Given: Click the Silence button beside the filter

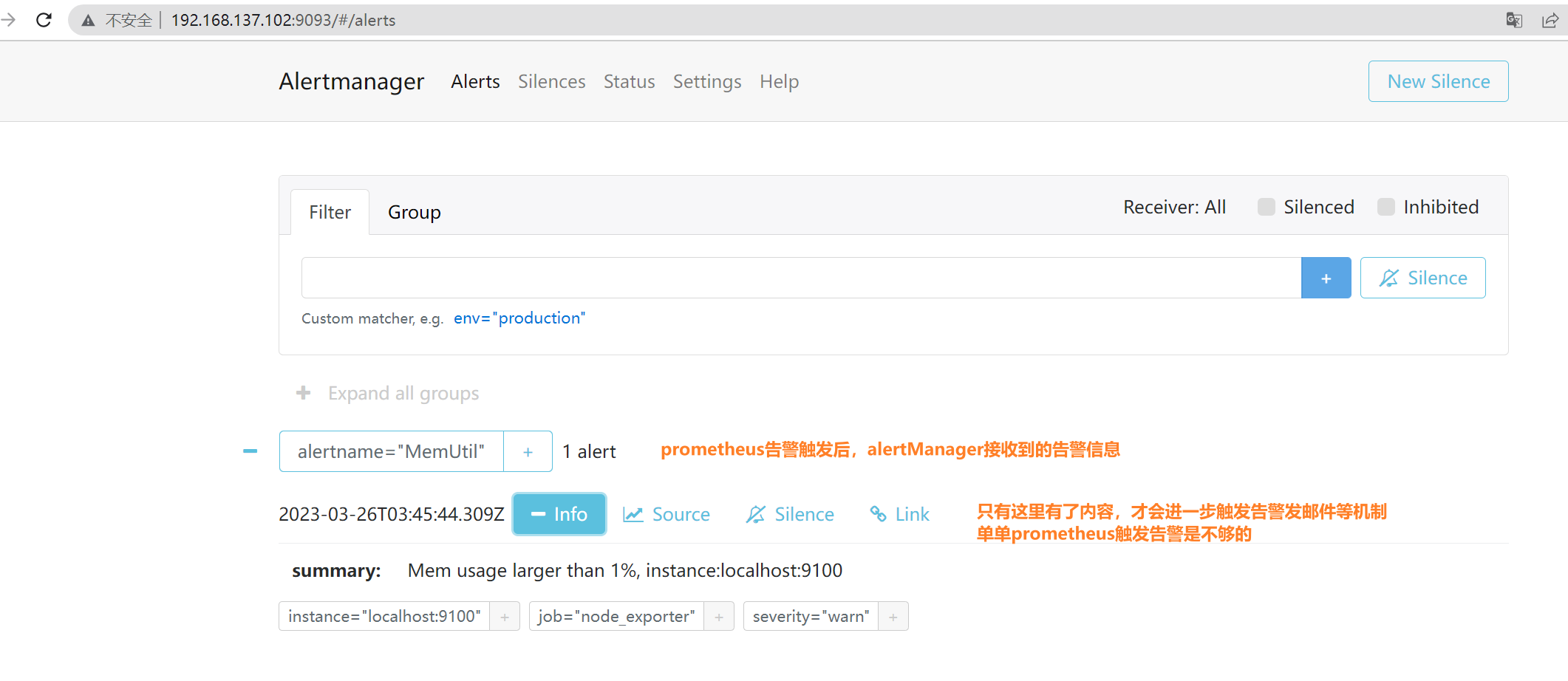Looking at the screenshot, I should tap(1422, 278).
